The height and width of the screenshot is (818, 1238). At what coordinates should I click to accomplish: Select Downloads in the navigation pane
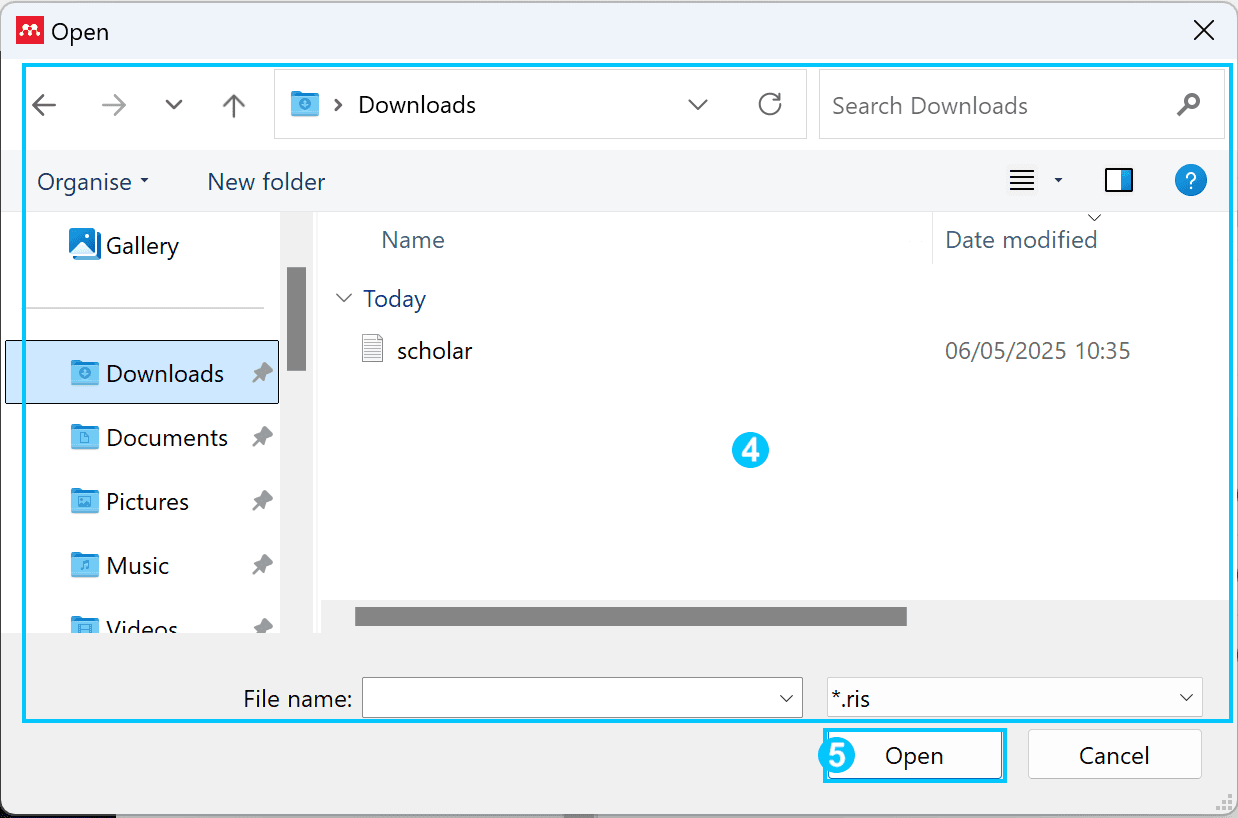point(142,372)
